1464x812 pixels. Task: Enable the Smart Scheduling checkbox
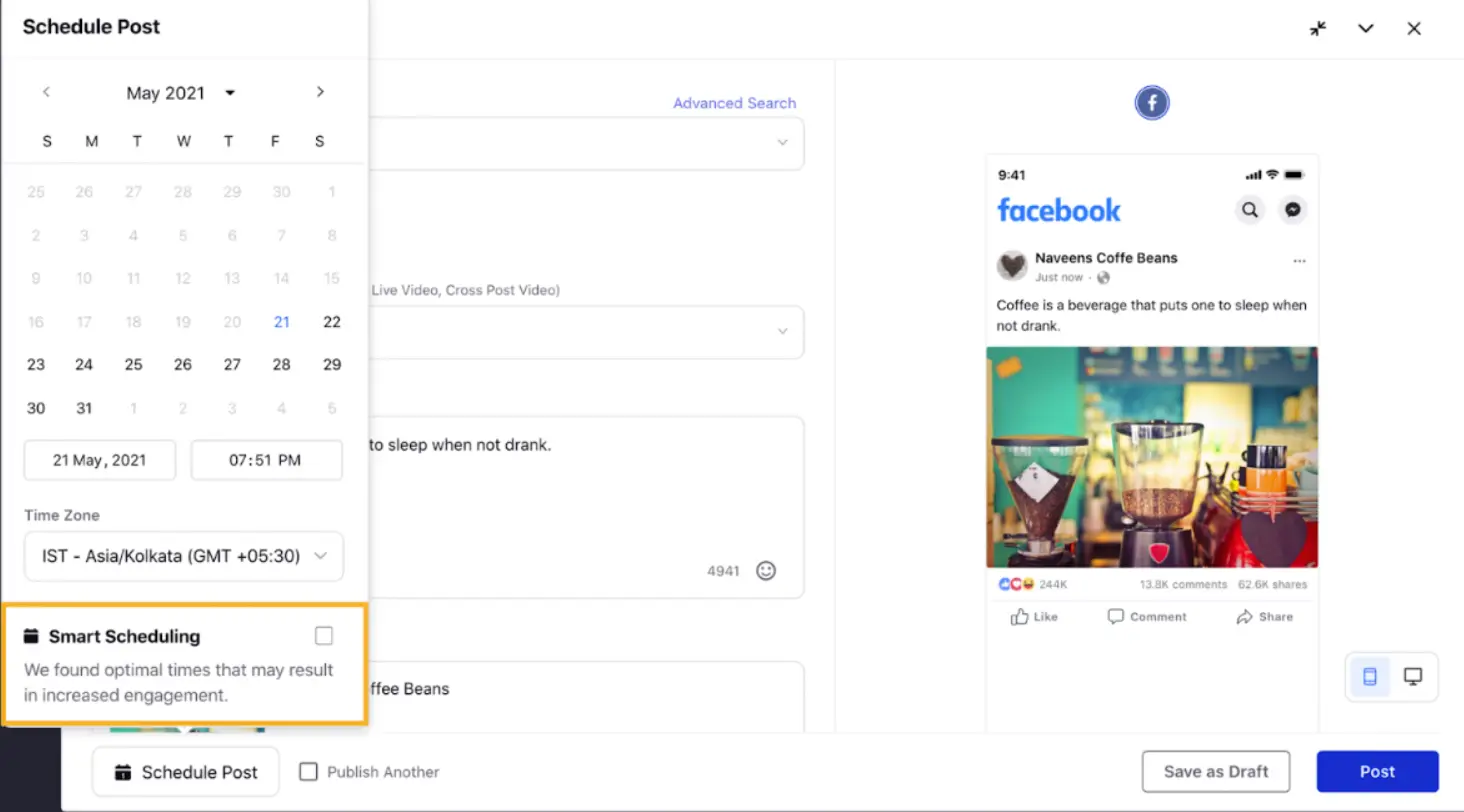coord(324,636)
